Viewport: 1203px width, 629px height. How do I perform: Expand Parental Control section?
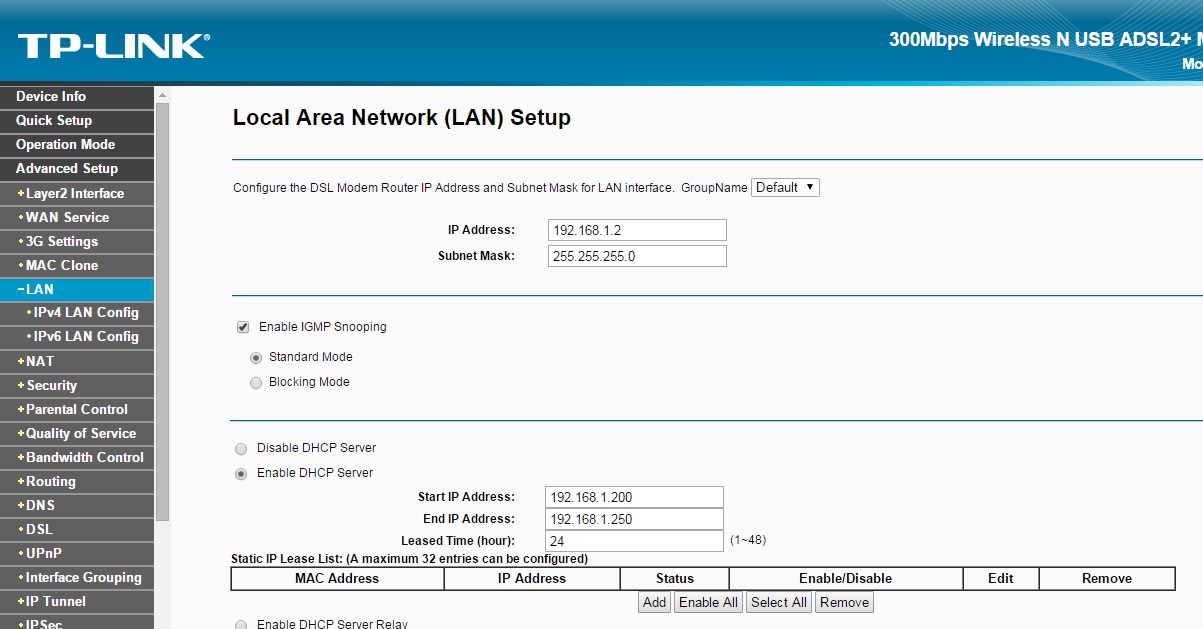(77, 410)
